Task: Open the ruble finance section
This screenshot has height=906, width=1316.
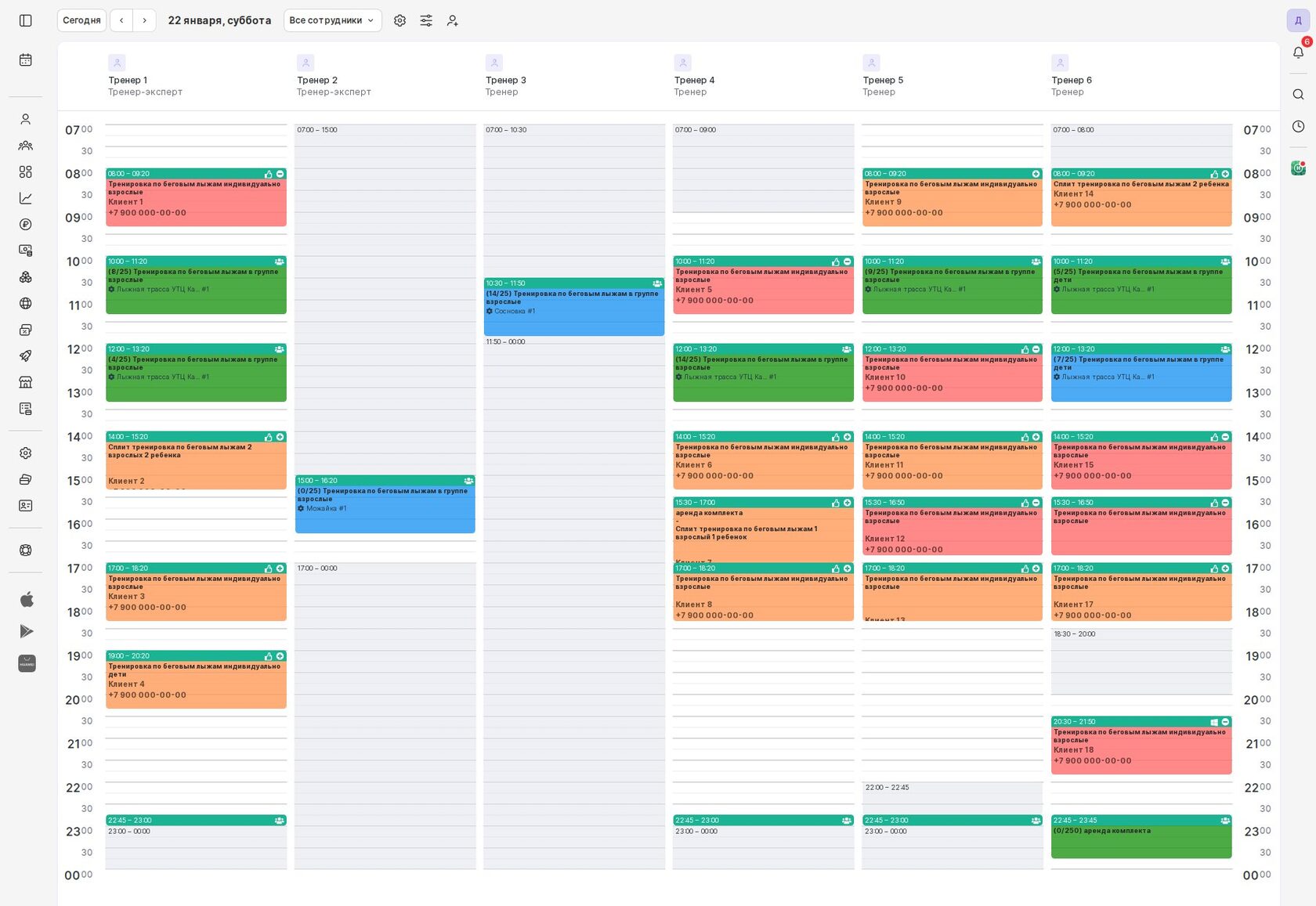Action: (26, 225)
